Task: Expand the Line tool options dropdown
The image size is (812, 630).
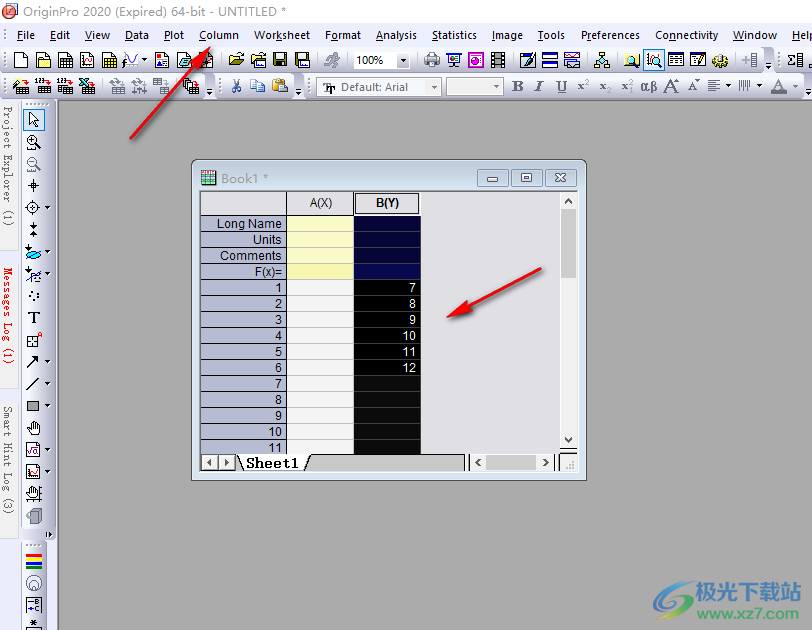Action: point(48,384)
